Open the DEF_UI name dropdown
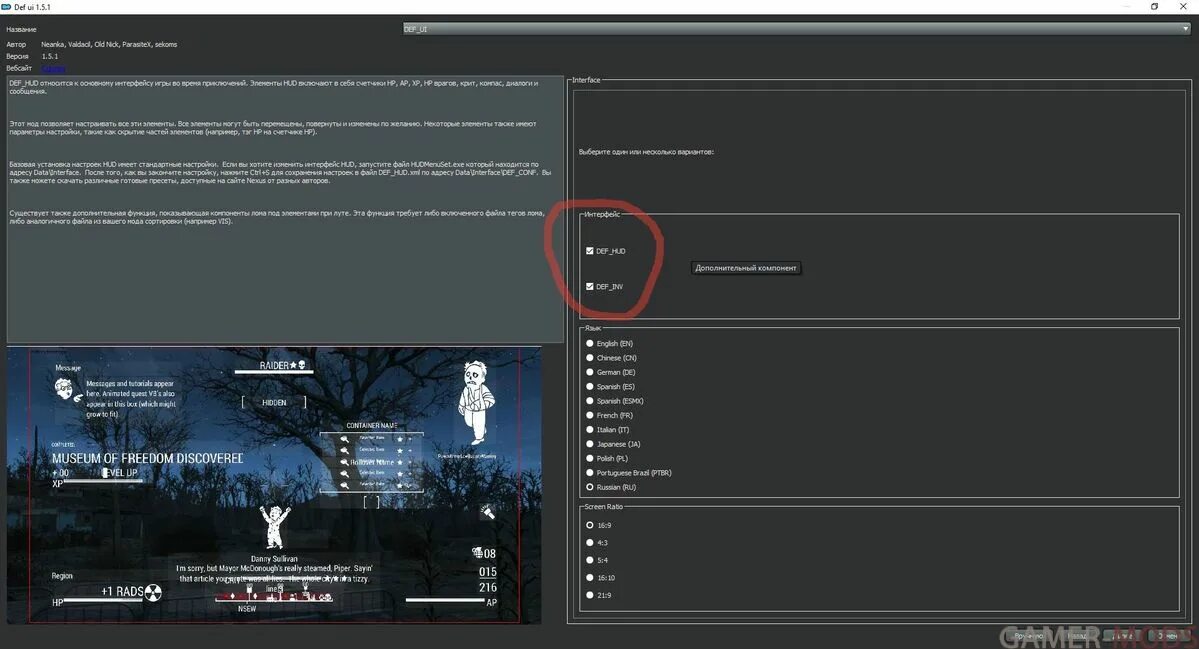1199x649 pixels. [797, 29]
